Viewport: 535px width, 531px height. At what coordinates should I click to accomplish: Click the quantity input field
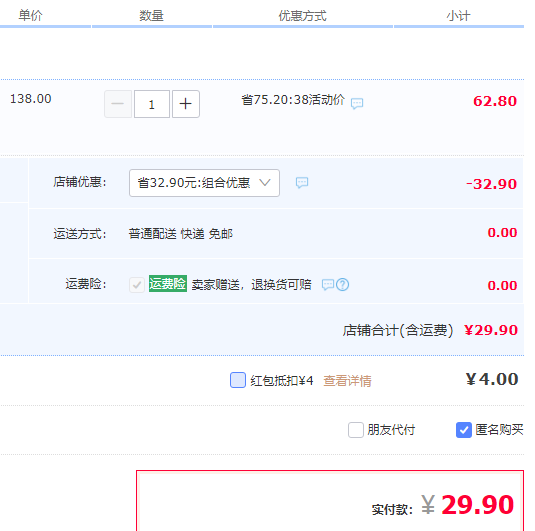tap(152, 104)
